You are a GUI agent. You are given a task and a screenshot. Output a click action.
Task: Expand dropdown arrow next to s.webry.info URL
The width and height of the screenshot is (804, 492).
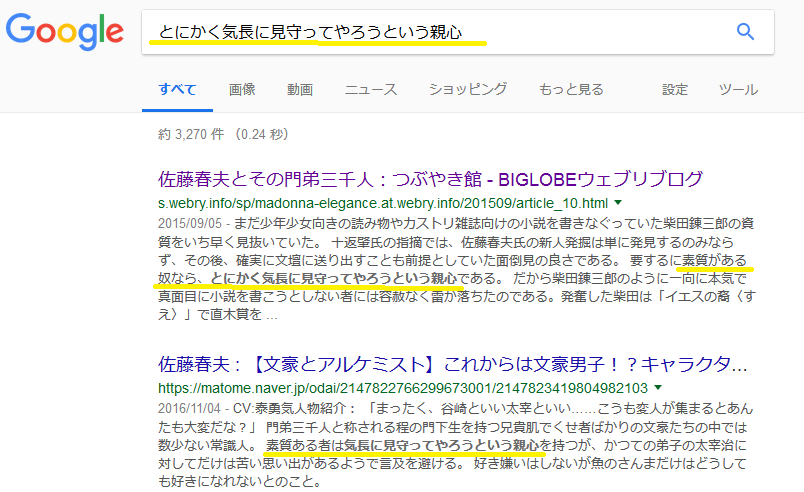(618, 202)
